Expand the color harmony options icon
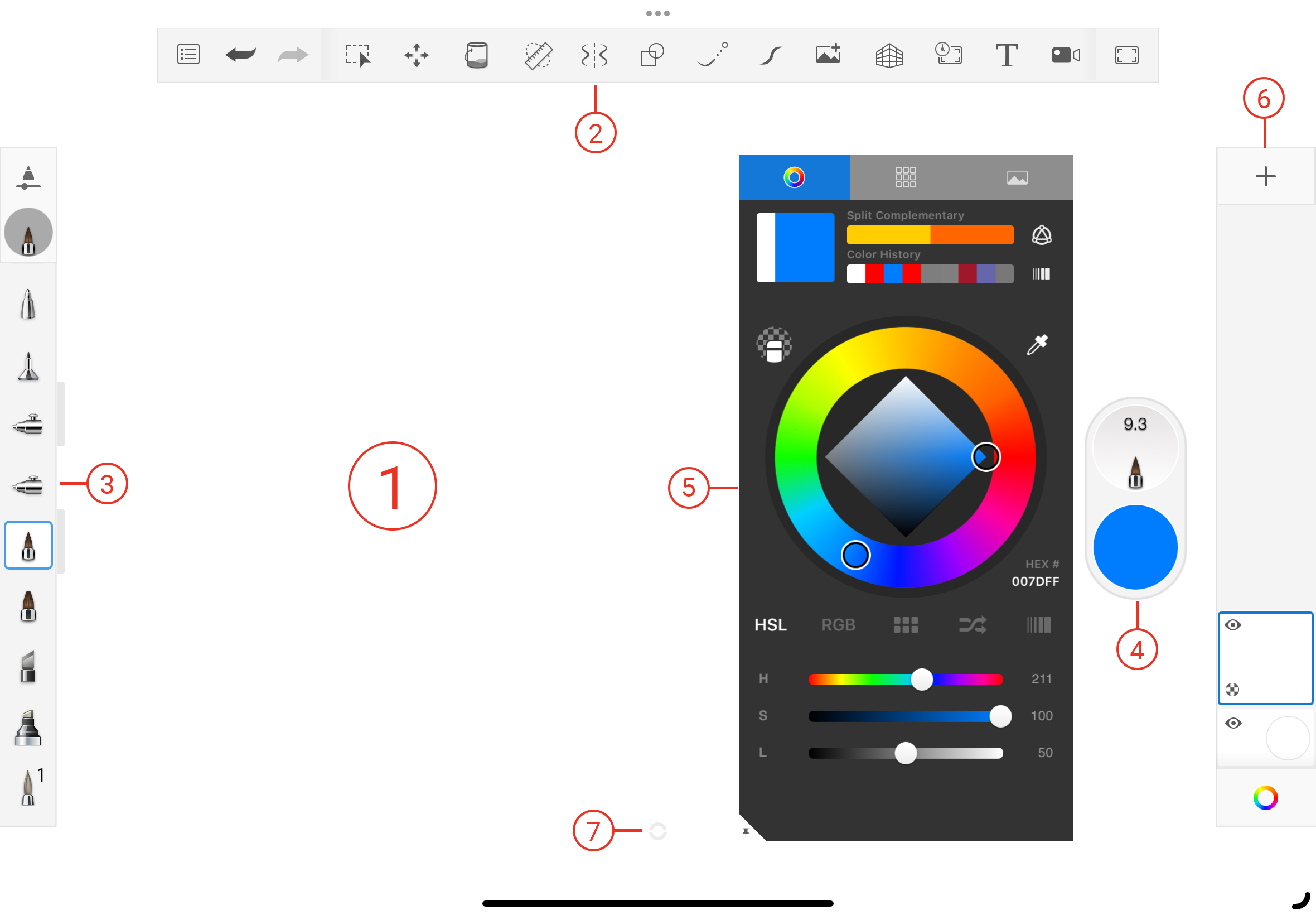 1041,235
